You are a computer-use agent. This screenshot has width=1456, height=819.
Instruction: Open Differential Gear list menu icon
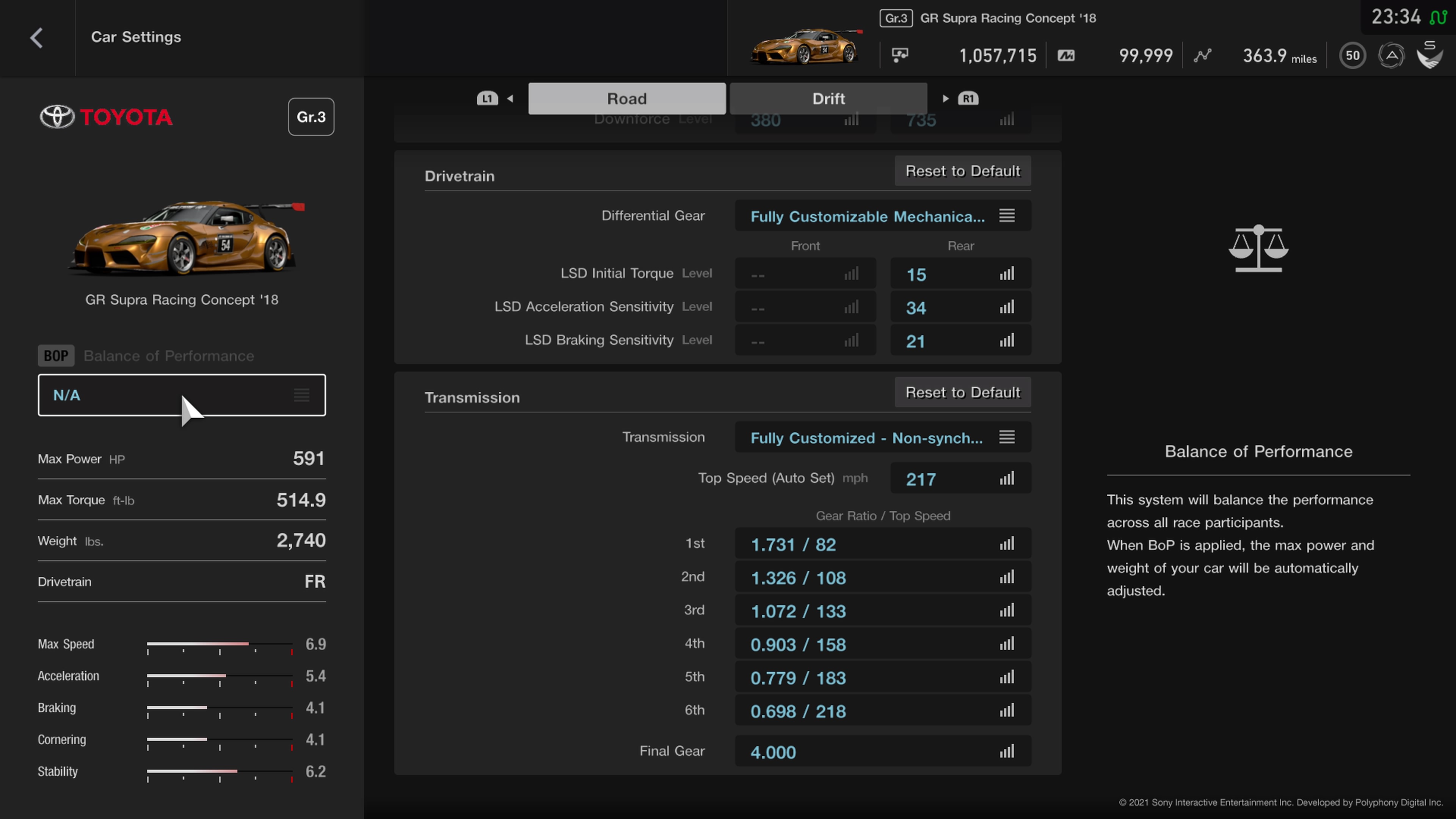[x=1007, y=215]
